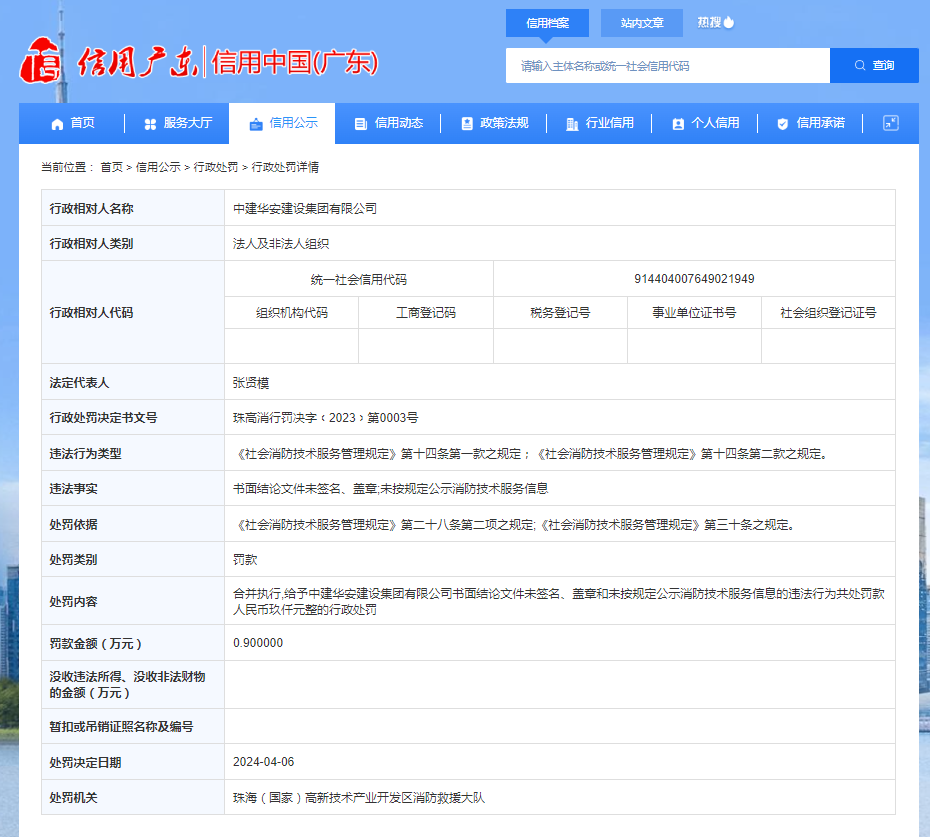Viewport: 930px width, 837px height.
Task: Select the 信用档案 search tab
Action: 547,23
